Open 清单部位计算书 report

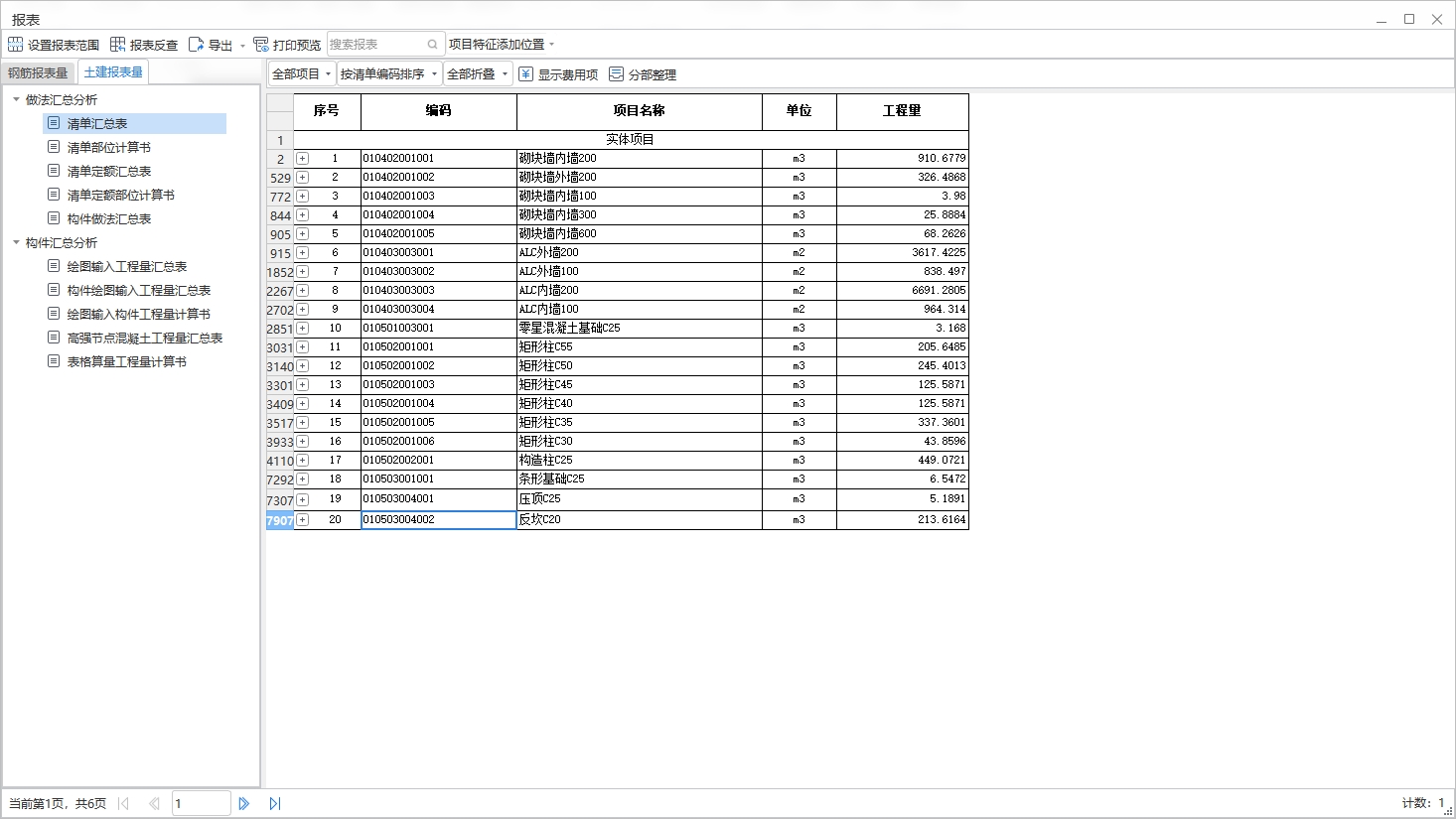click(109, 147)
